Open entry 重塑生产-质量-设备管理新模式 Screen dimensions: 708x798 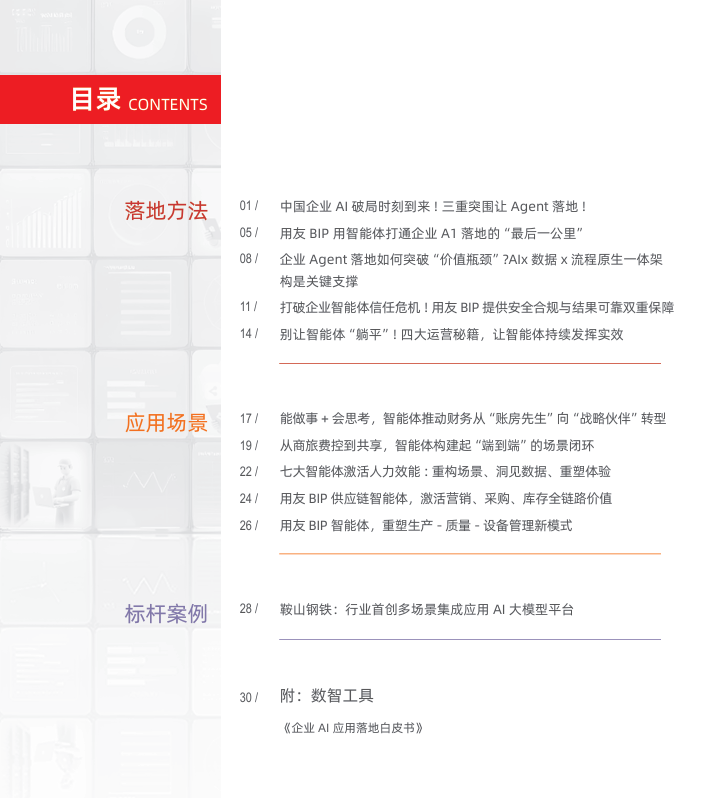(x=426, y=525)
